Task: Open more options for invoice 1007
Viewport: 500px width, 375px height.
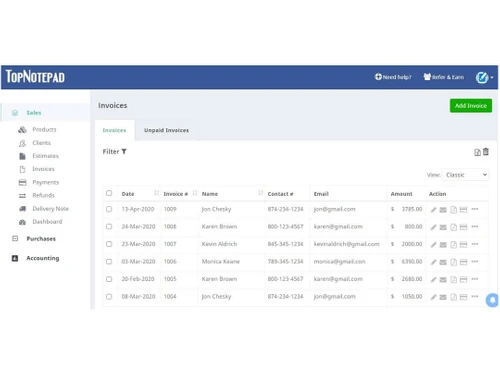Action: pyautogui.click(x=475, y=244)
